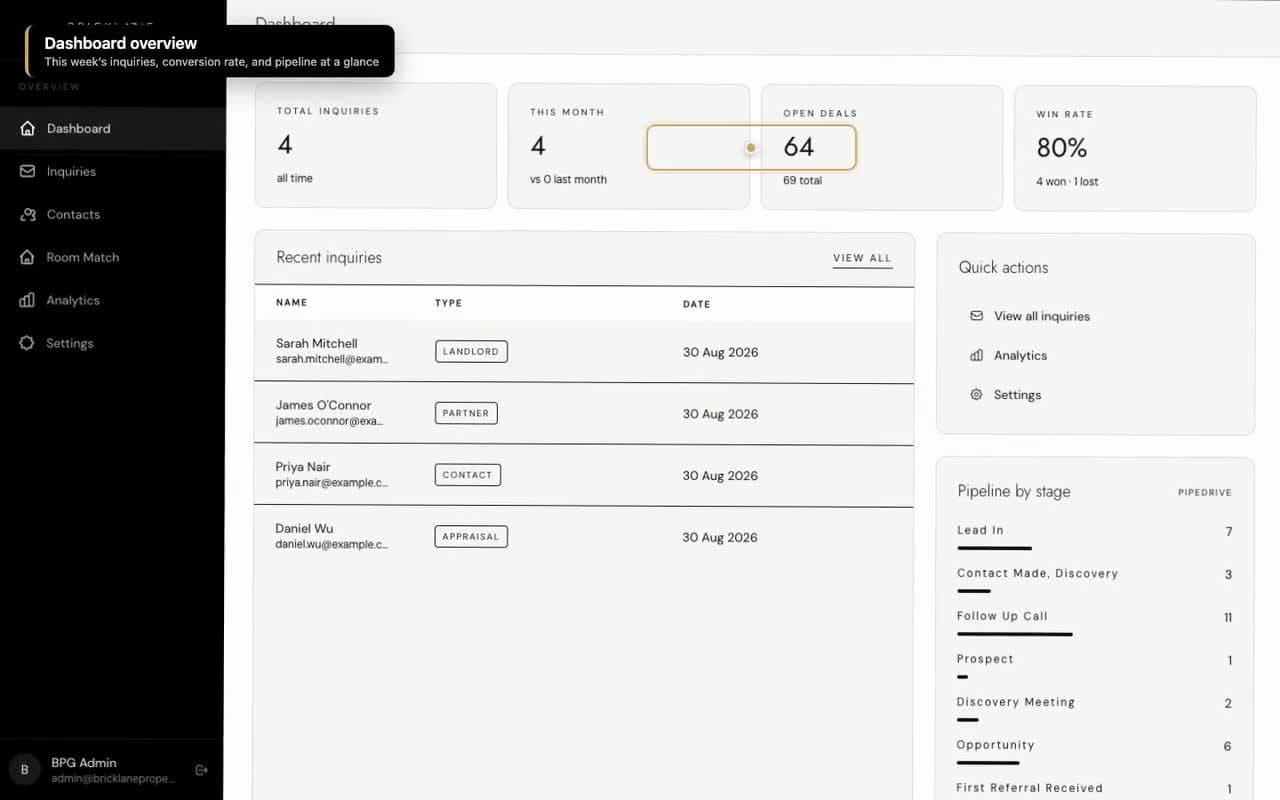Click the Total Inquiries card
This screenshot has height=800, width=1280.
[376, 146]
